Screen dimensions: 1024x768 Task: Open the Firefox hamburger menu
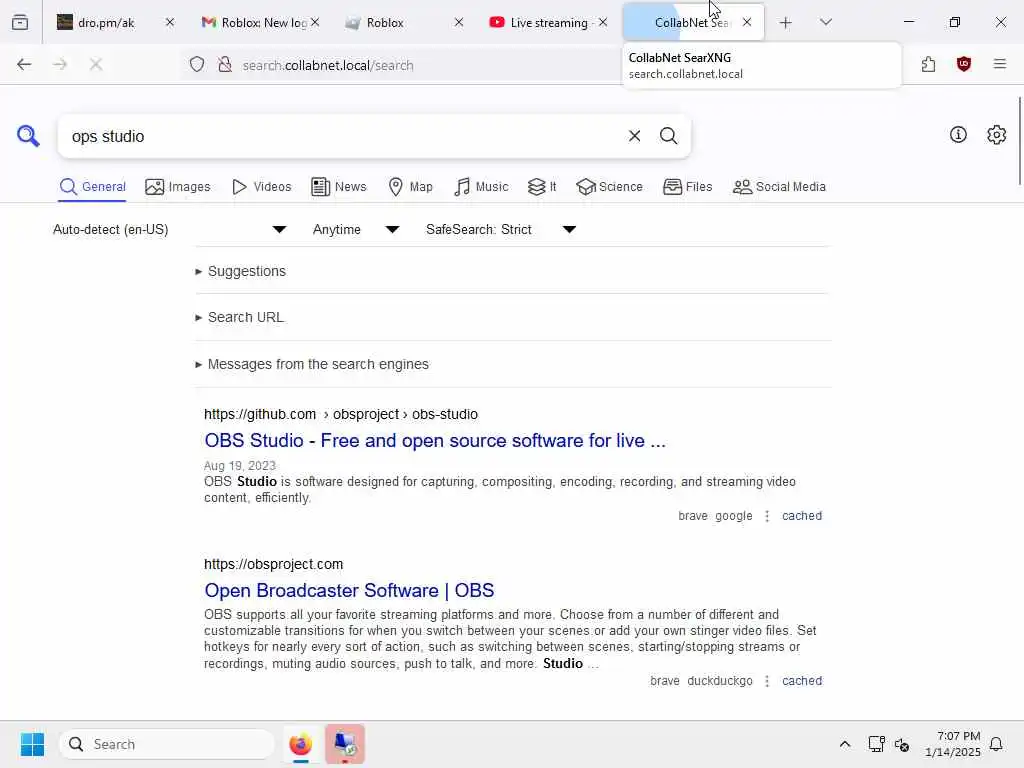pyautogui.click(x=999, y=64)
